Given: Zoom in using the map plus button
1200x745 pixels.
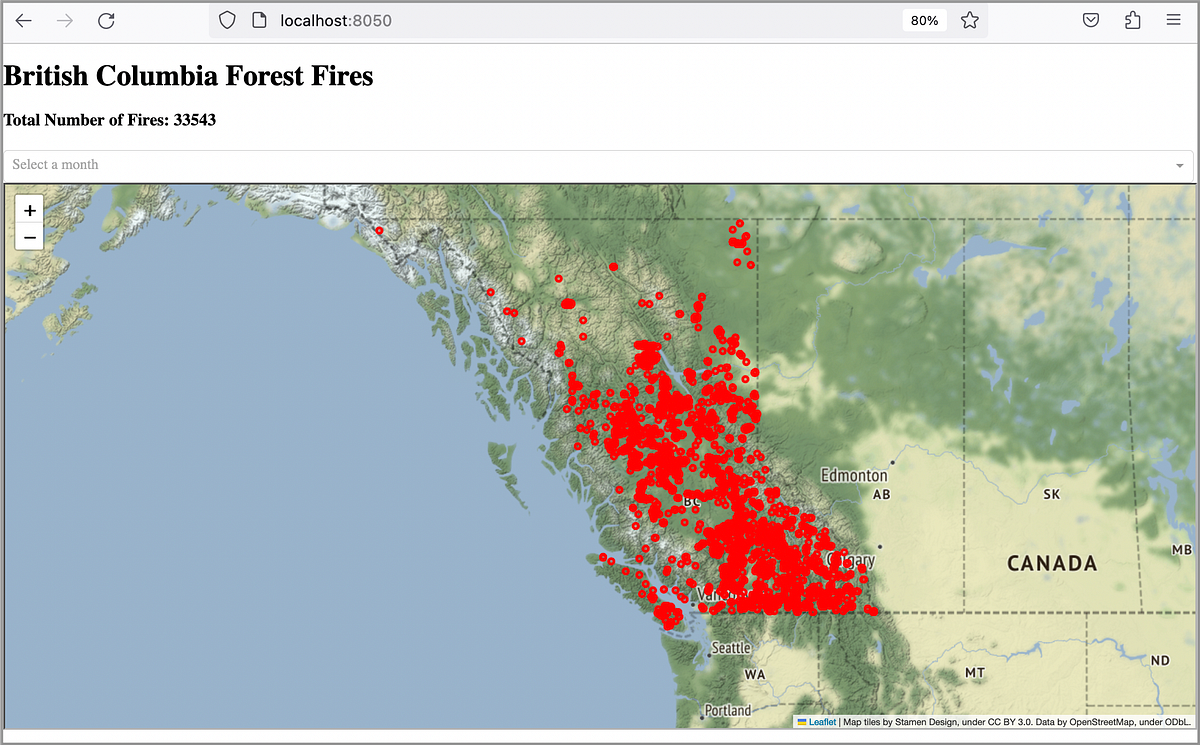Looking at the screenshot, I should [x=29, y=210].
